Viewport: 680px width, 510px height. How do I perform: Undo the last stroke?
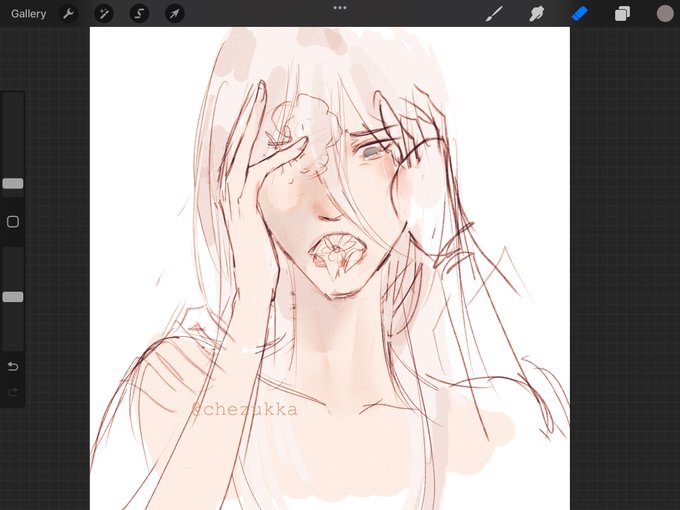13,367
